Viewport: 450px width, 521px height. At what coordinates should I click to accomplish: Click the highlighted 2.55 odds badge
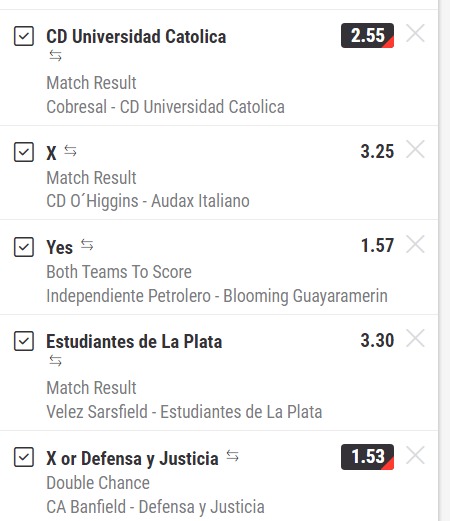(367, 35)
